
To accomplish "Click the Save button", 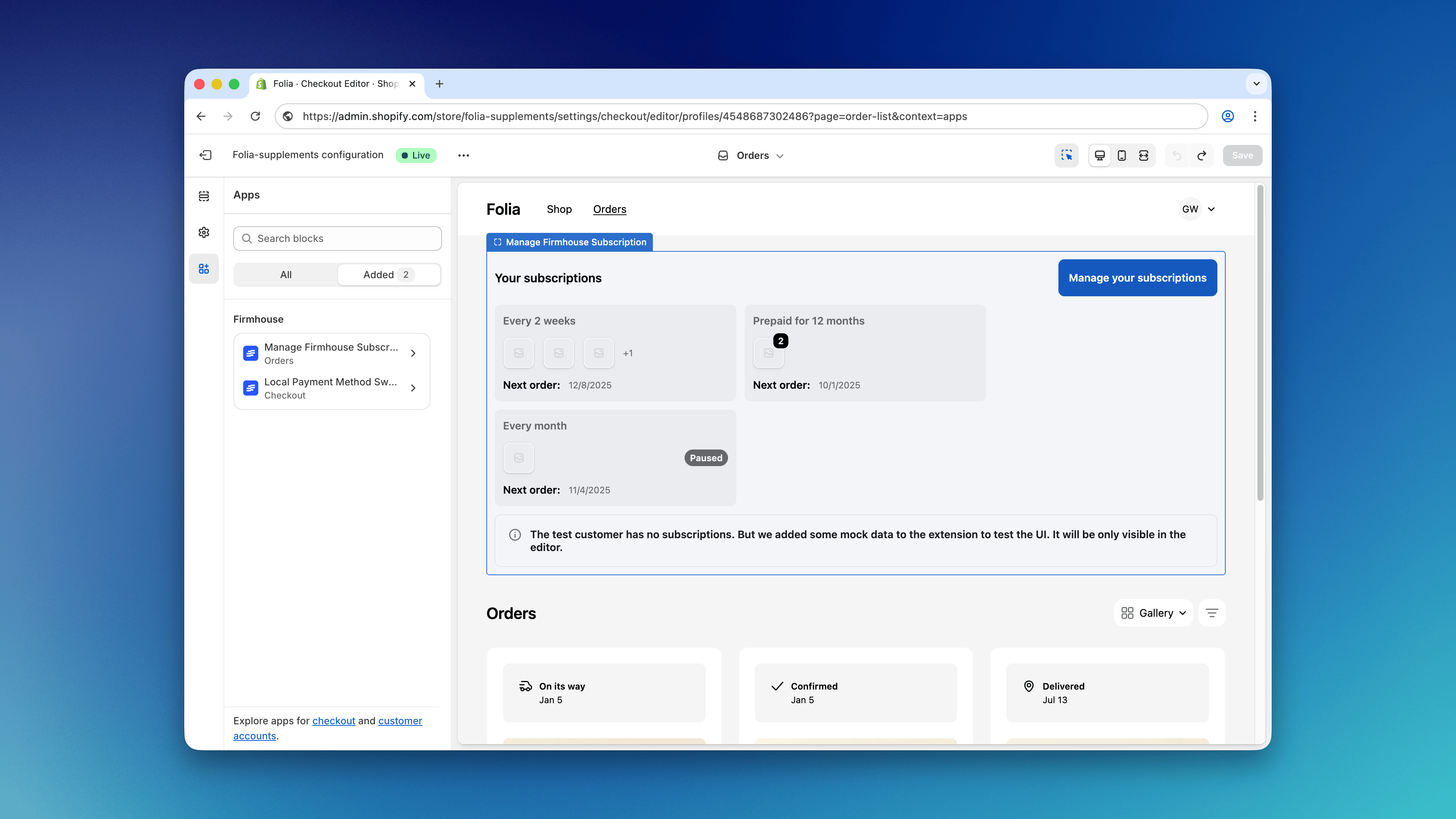I will click(x=1242, y=155).
